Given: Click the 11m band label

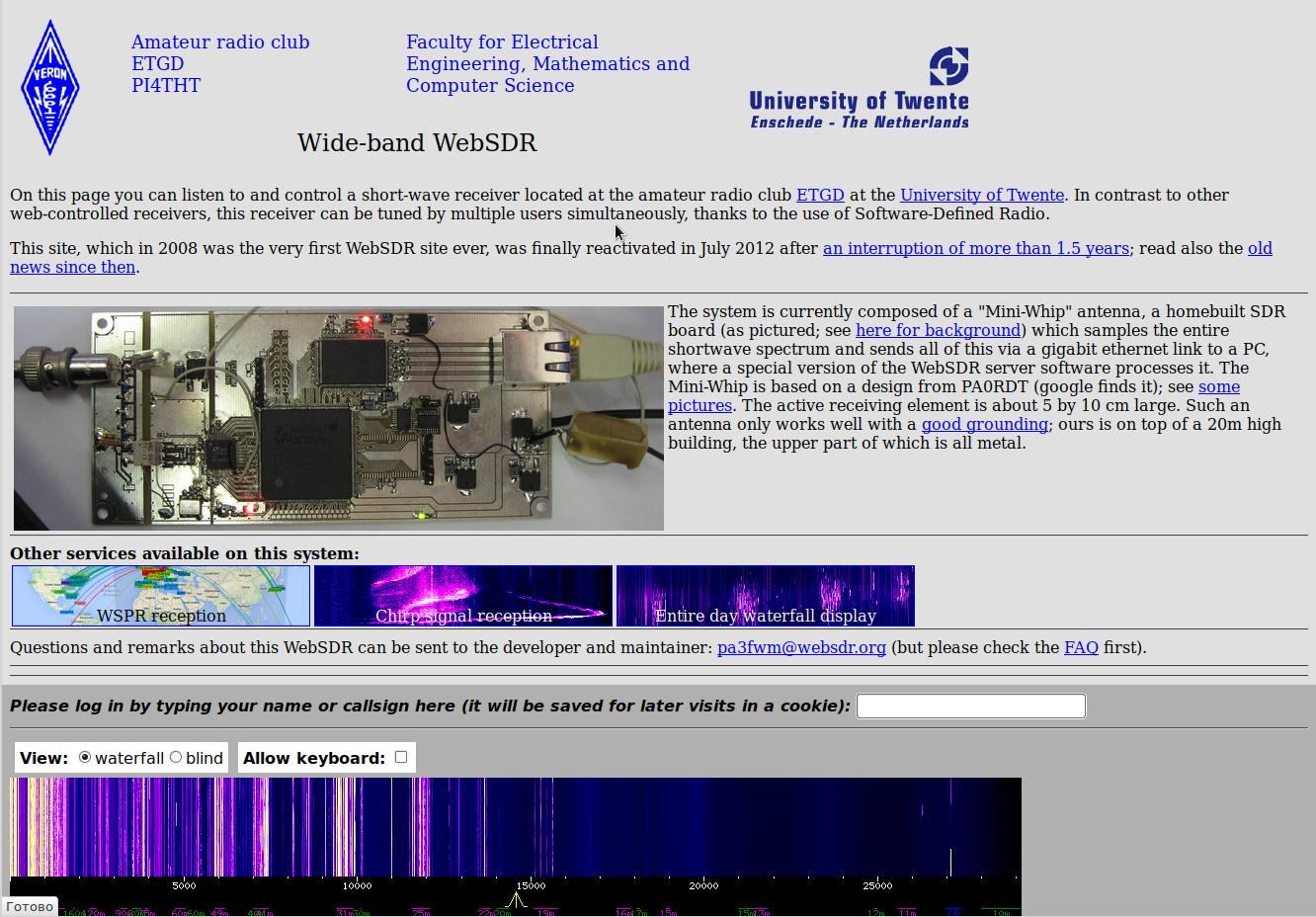Looking at the screenshot, I should 907,912.
